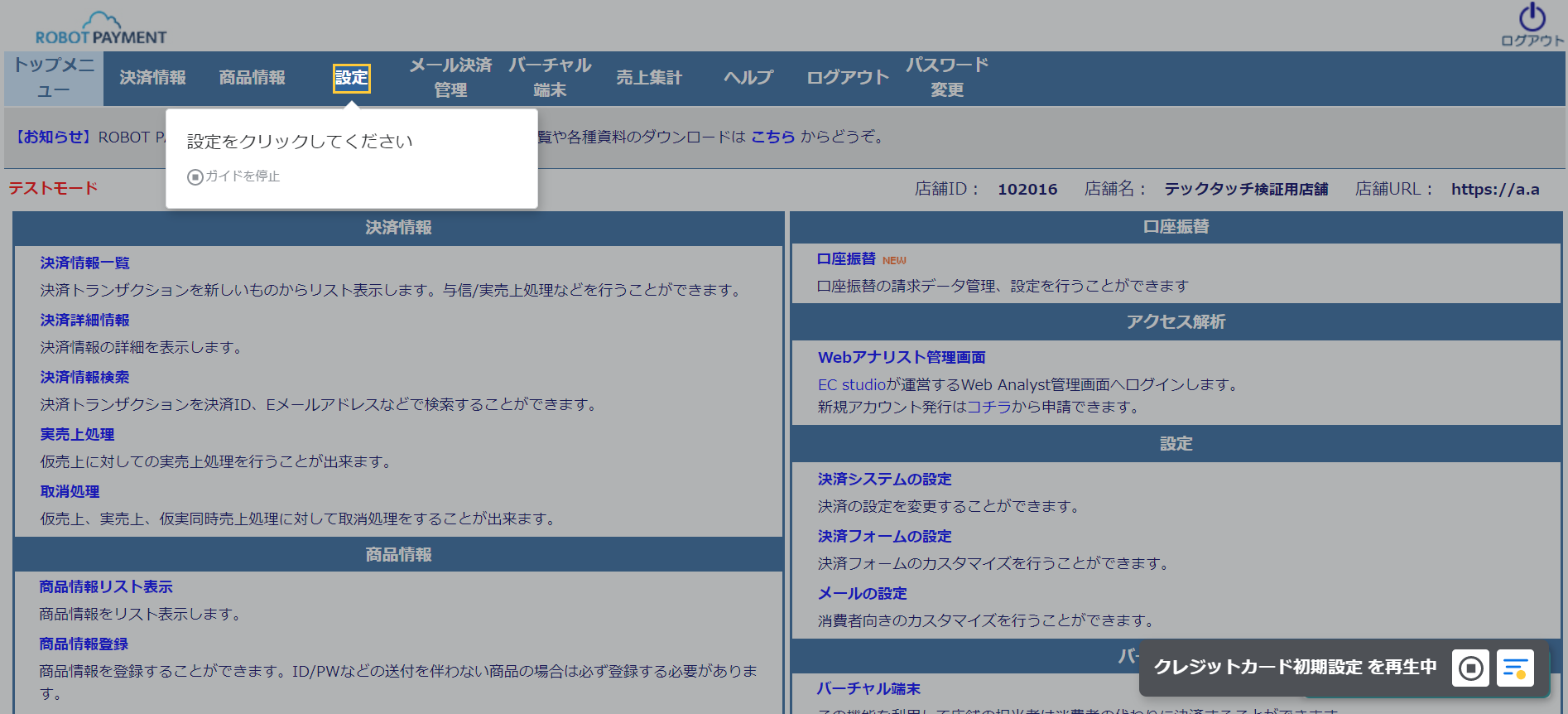The height and width of the screenshot is (714, 1568).
Task: Click the Robot Payment logo
Action: click(x=101, y=29)
